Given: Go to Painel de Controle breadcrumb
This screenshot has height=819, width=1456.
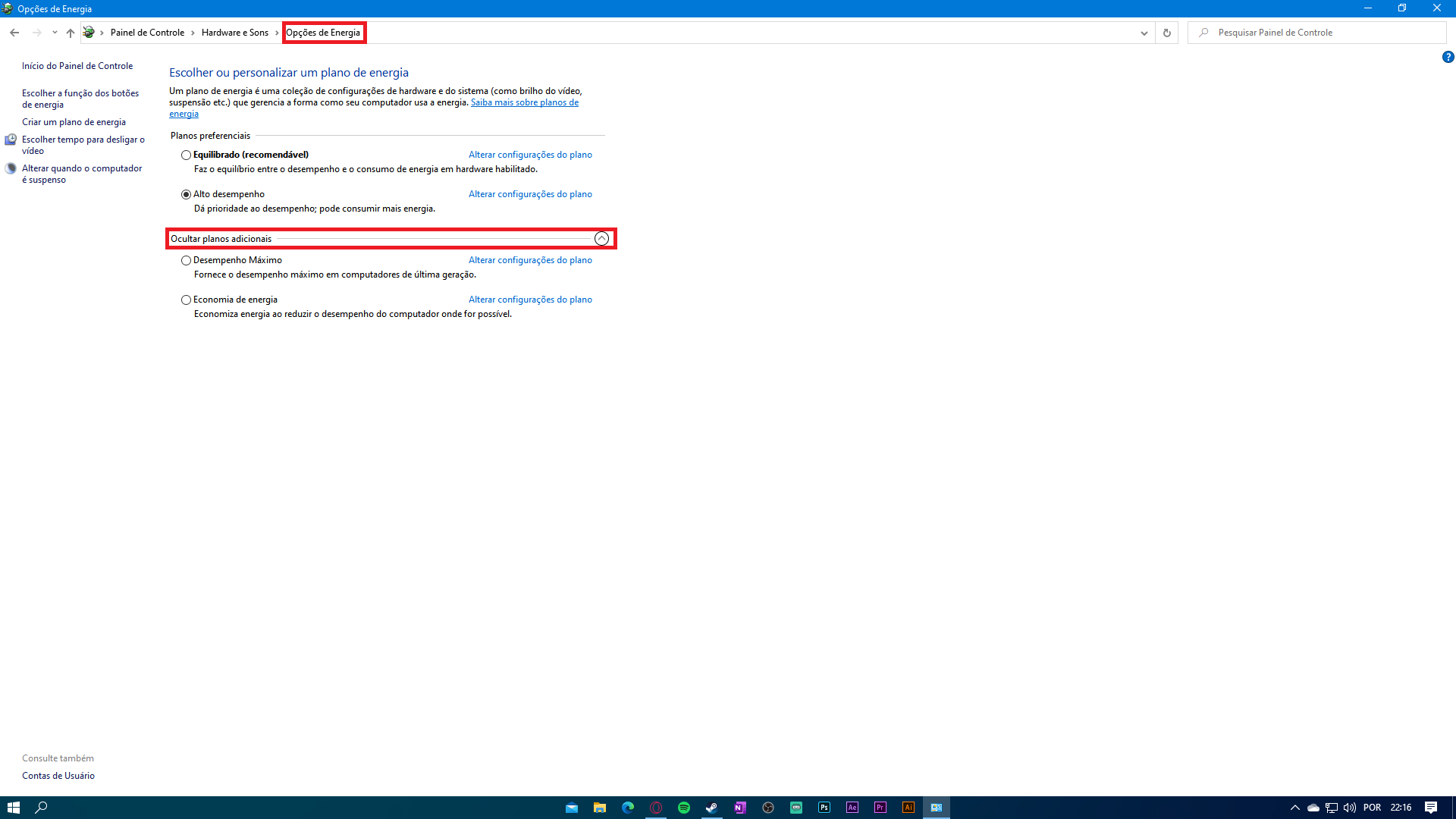Looking at the screenshot, I should [147, 33].
